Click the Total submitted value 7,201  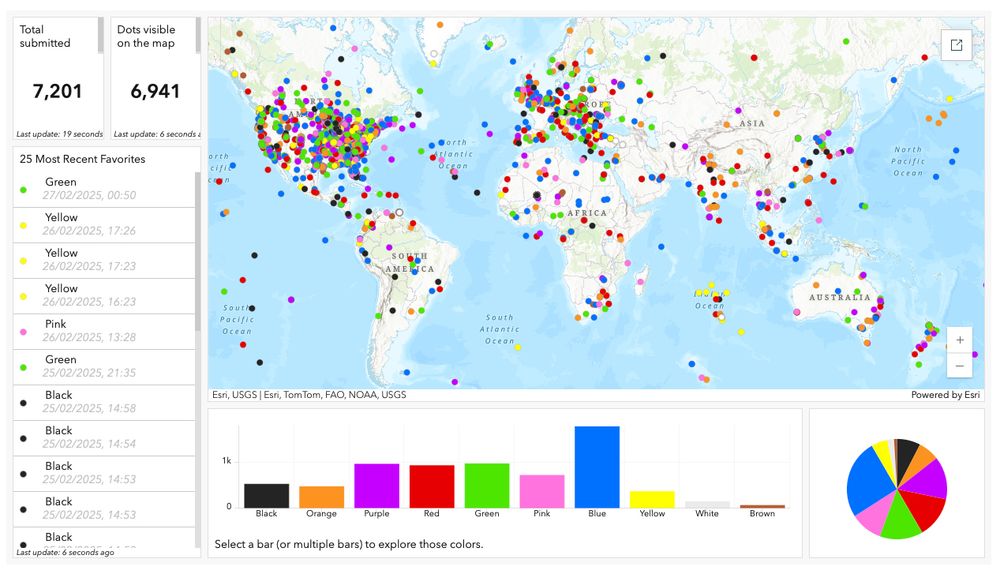point(57,91)
